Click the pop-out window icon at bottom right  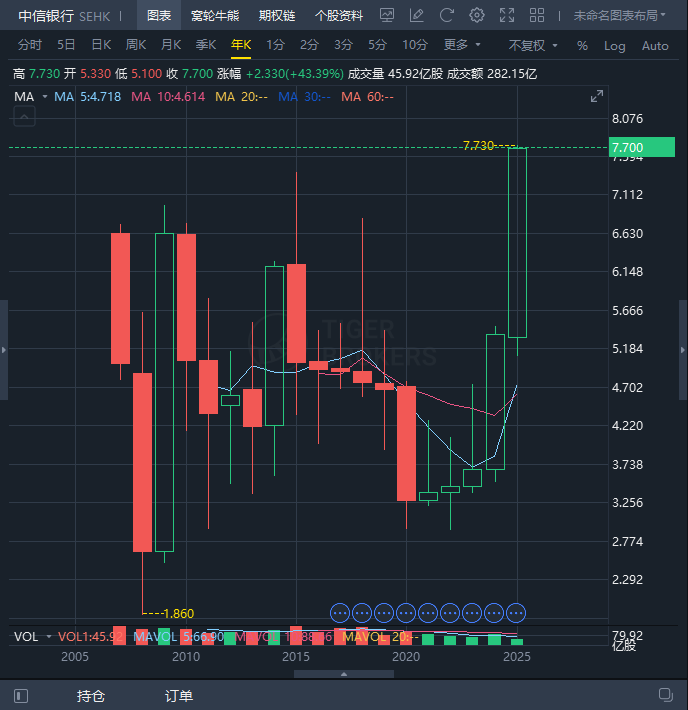666,695
